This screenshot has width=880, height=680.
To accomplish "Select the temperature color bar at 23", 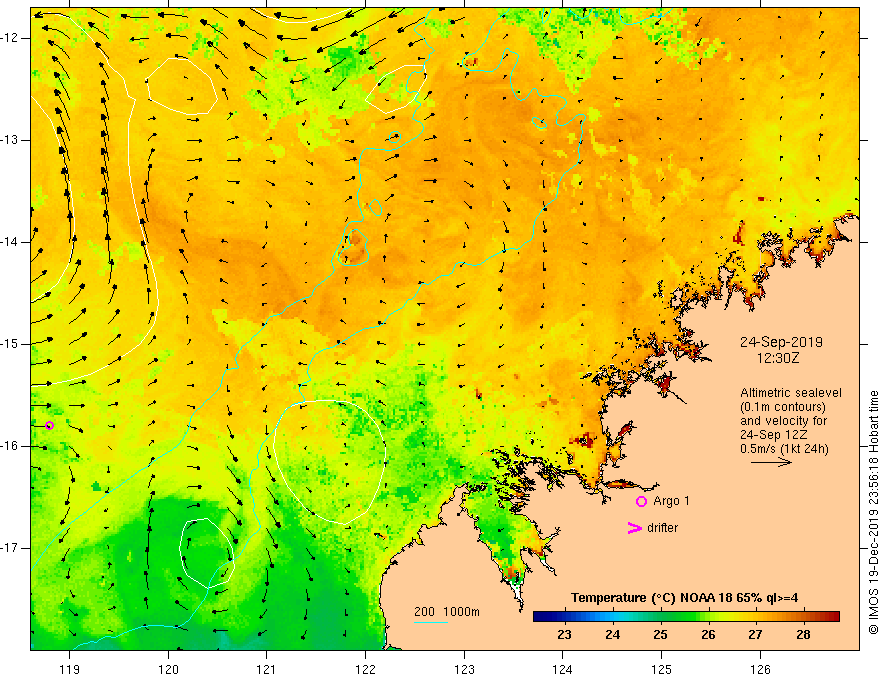I will coord(565,617).
